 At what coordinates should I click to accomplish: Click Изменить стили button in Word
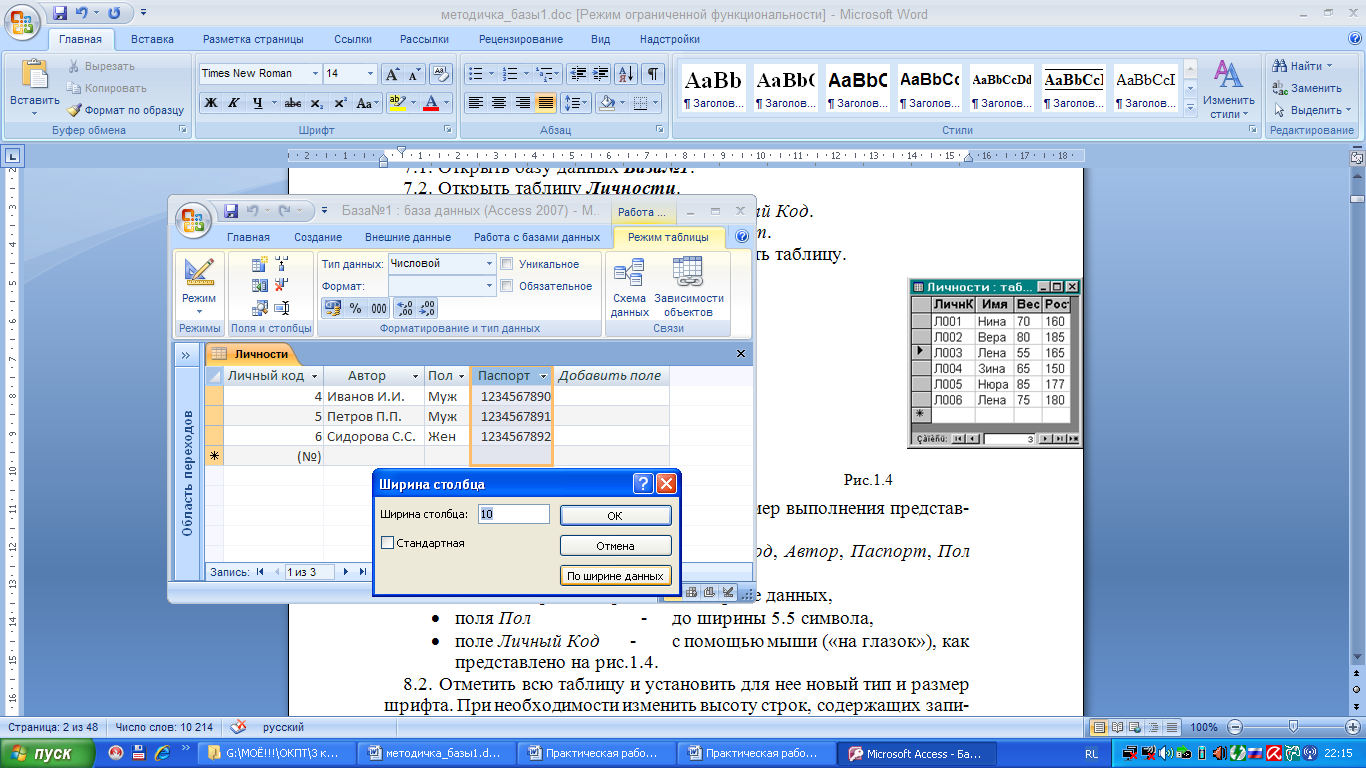[1229, 88]
